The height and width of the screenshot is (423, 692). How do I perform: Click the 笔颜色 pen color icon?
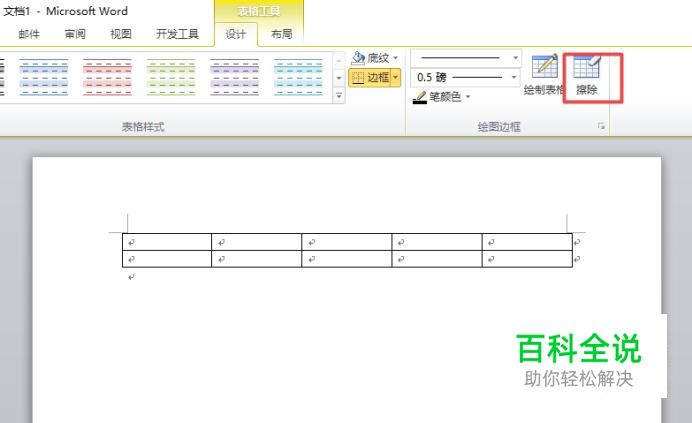(420, 97)
